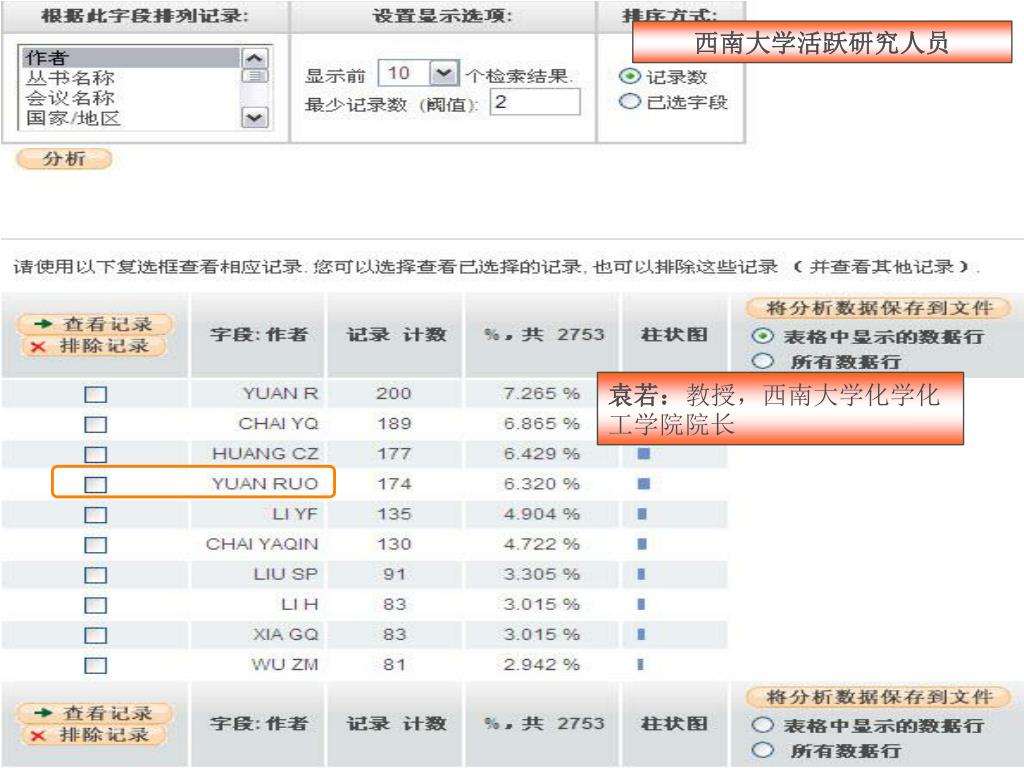This screenshot has width=1024, height=768.
Task: Check the box for HUANG CZ
Action: pyautogui.click(x=95, y=455)
